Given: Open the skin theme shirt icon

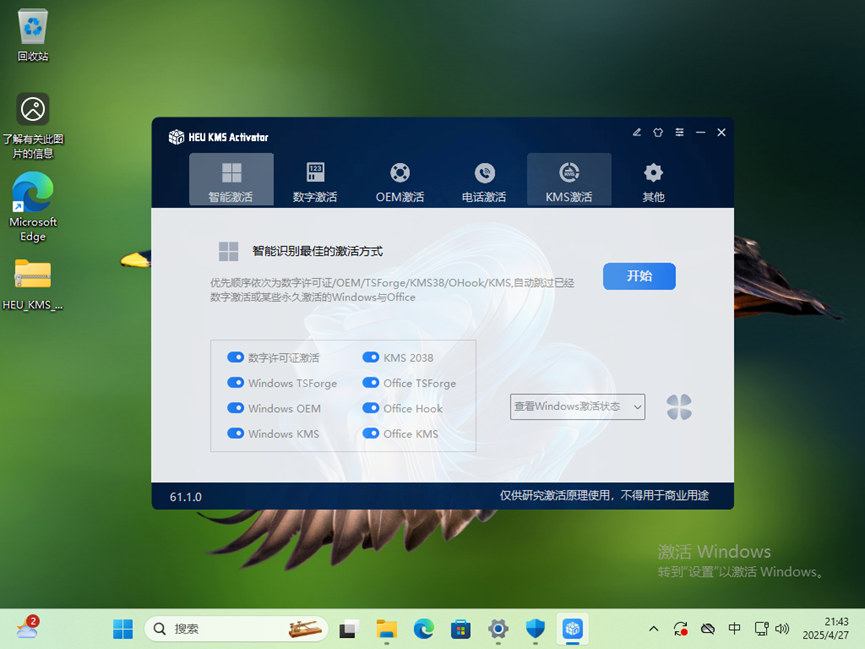Looking at the screenshot, I should tap(658, 132).
